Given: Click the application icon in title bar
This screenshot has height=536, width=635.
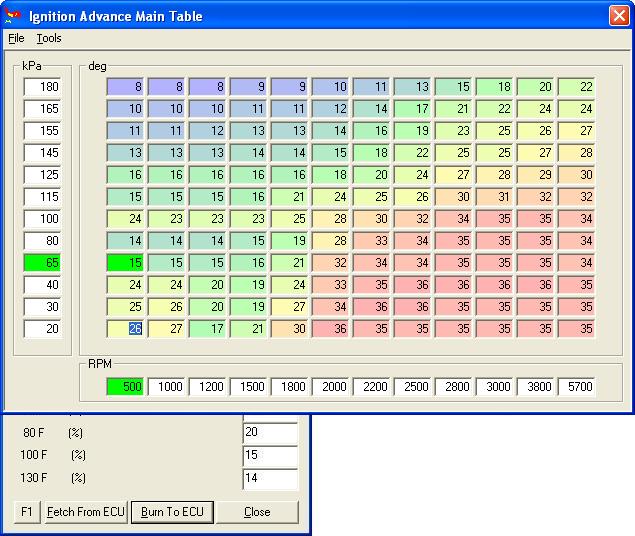Looking at the screenshot, I should [14, 16].
